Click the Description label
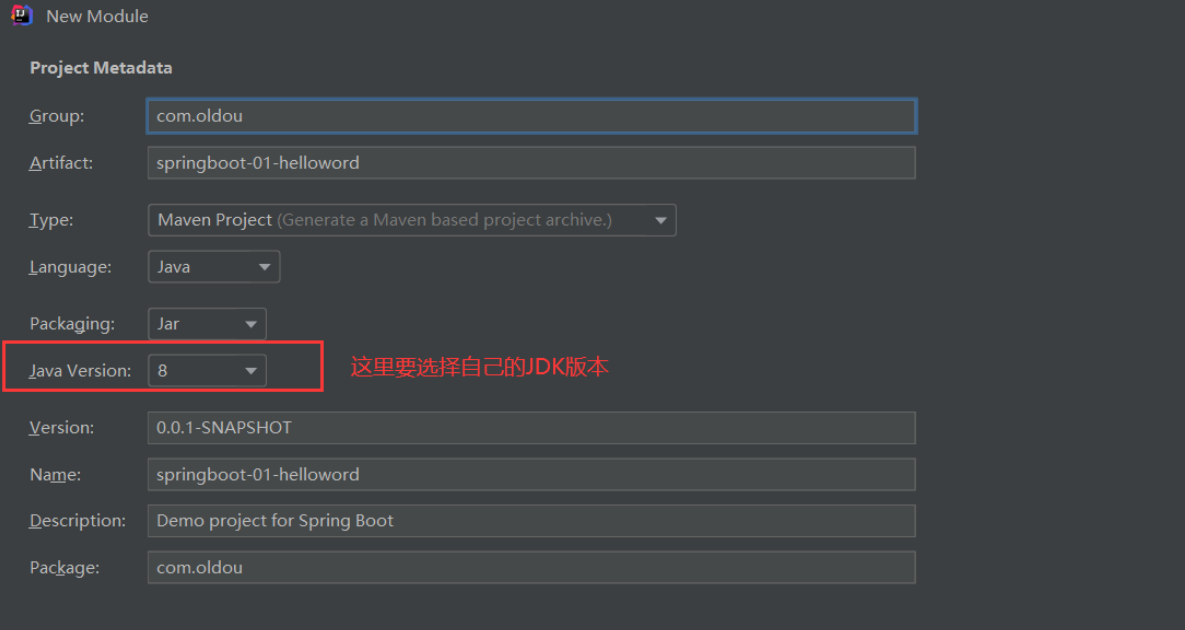 coord(78,520)
